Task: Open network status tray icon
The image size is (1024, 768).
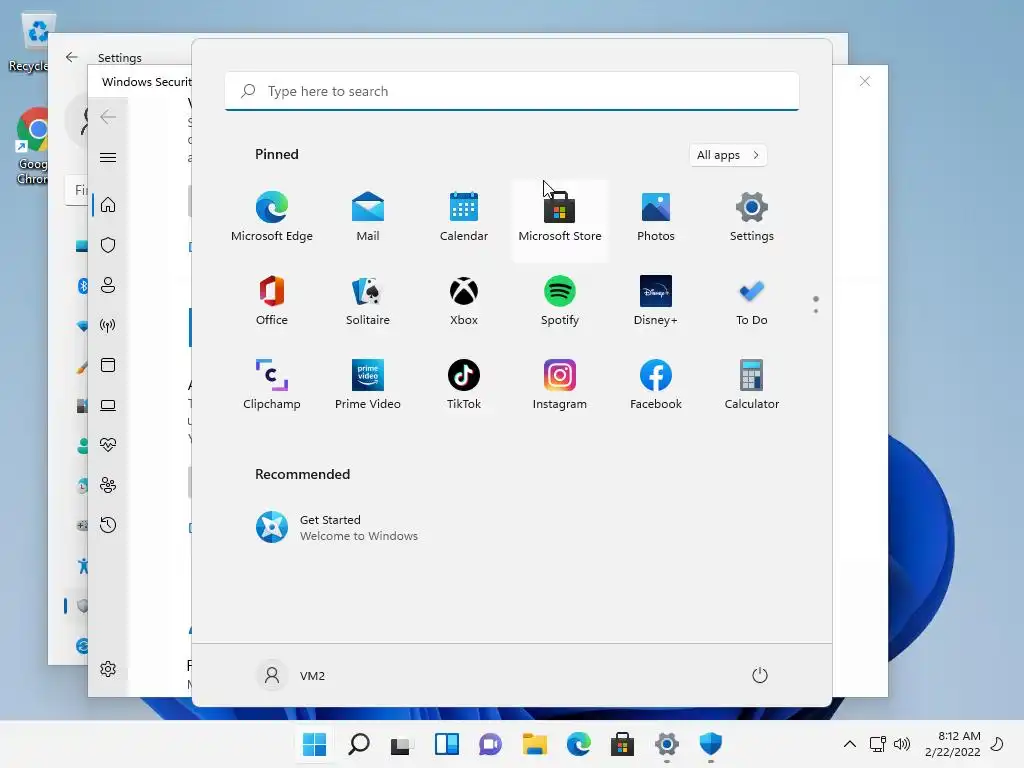Action: tap(878, 744)
